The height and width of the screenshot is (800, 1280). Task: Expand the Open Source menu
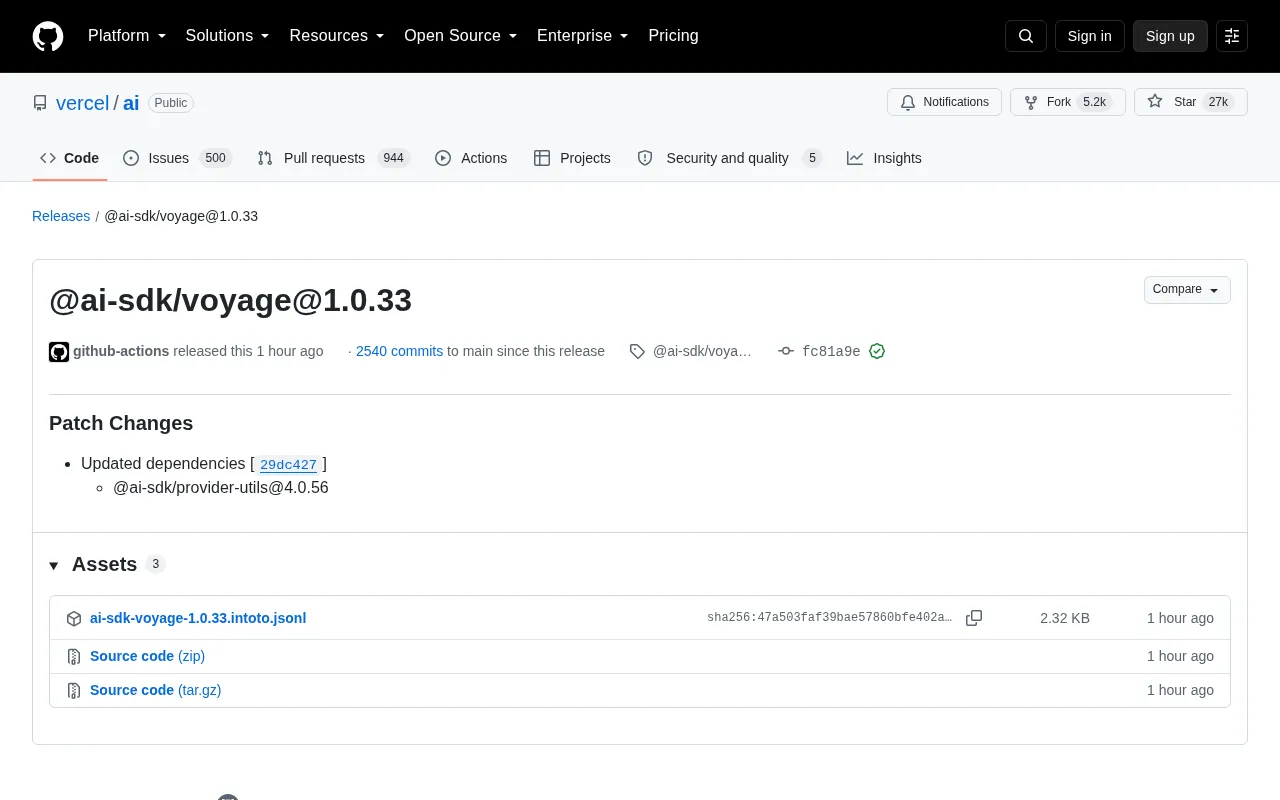[x=461, y=36]
